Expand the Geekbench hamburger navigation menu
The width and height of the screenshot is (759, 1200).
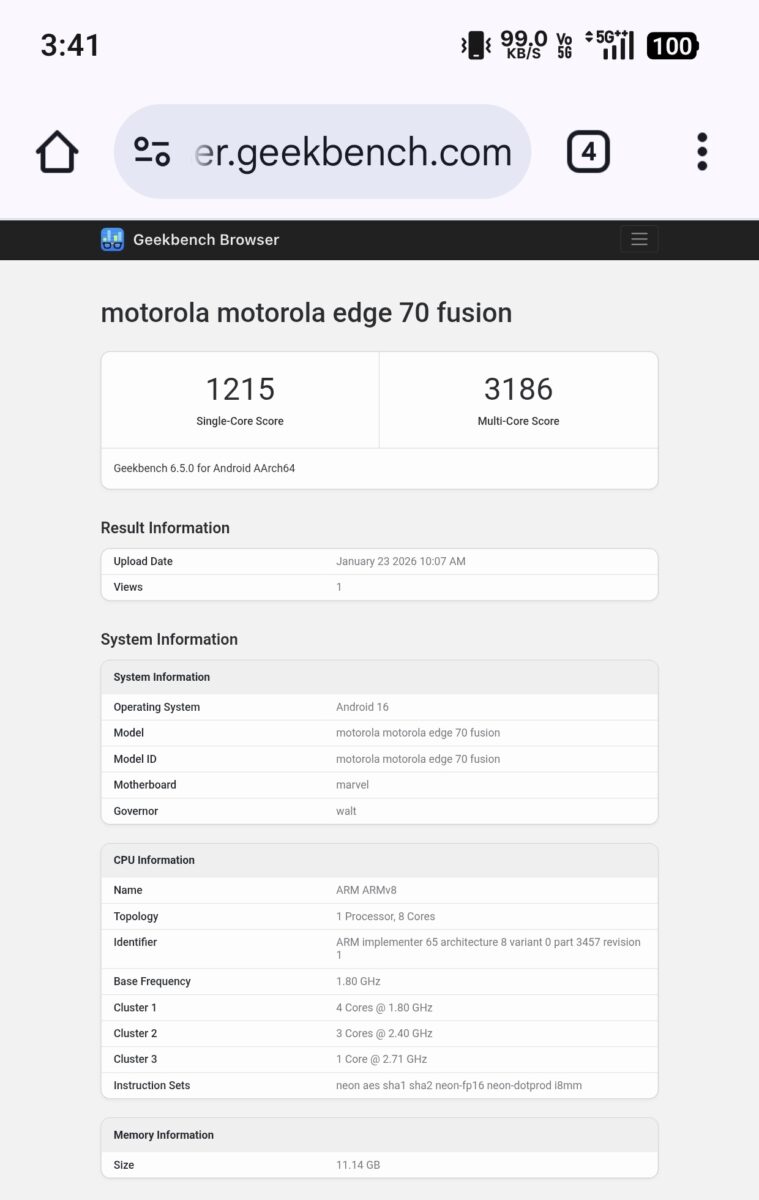[639, 239]
